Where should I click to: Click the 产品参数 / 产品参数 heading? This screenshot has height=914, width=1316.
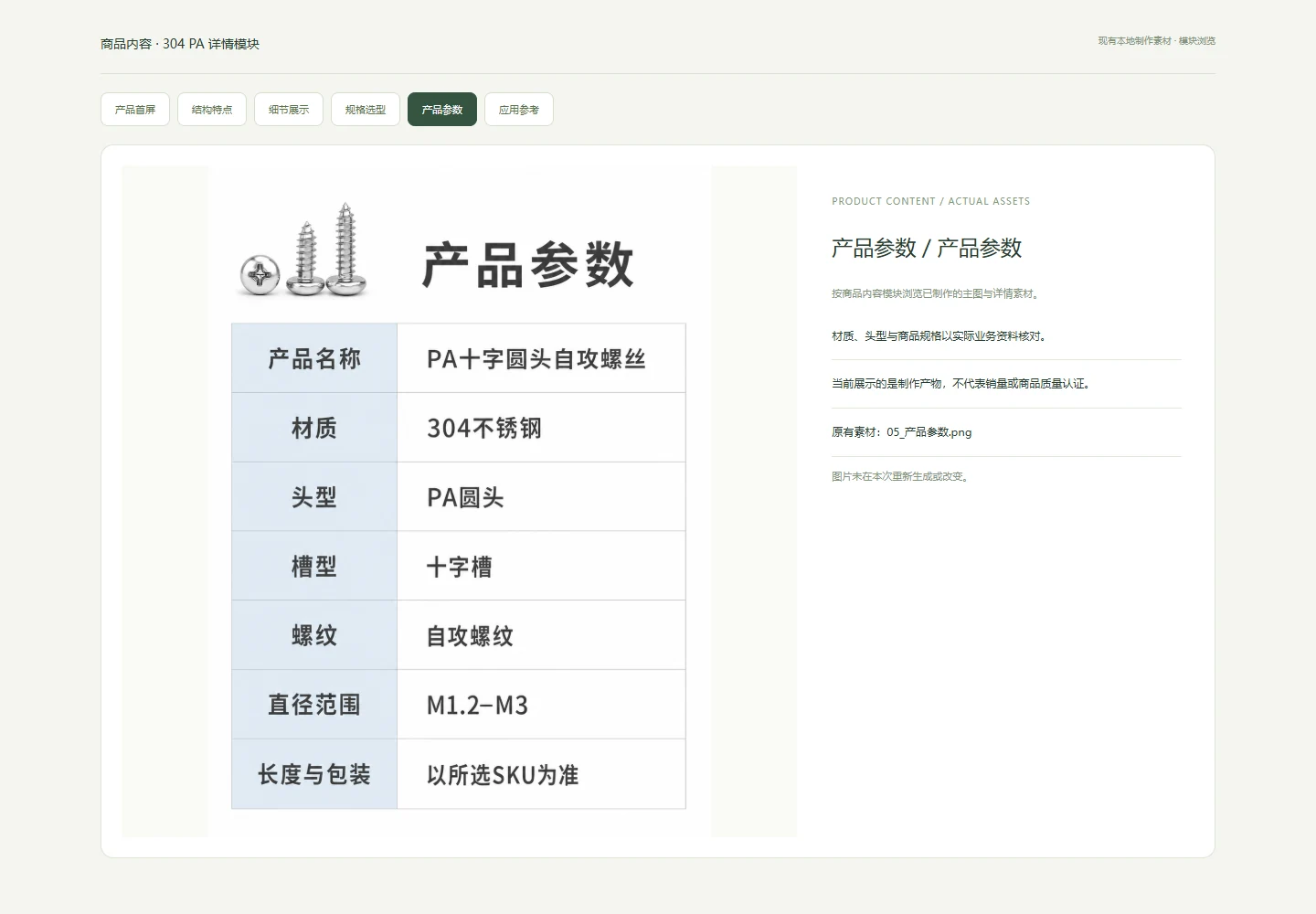(927, 249)
